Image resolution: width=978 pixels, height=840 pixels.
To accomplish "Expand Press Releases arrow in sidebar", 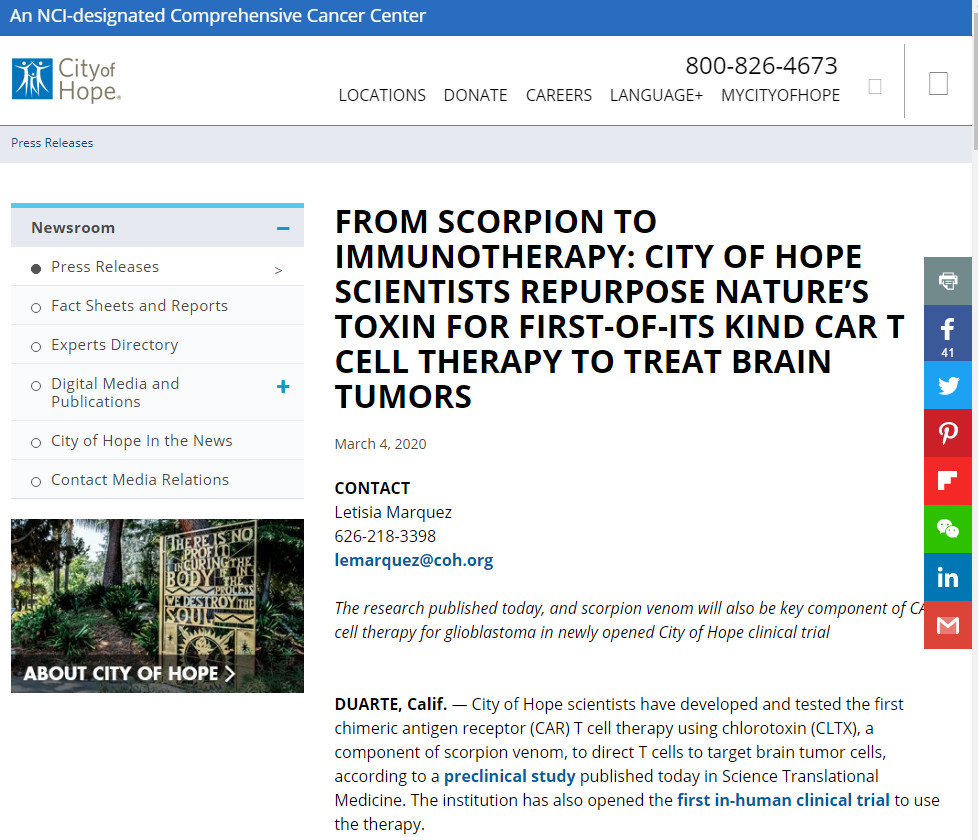I will pyautogui.click(x=279, y=270).
